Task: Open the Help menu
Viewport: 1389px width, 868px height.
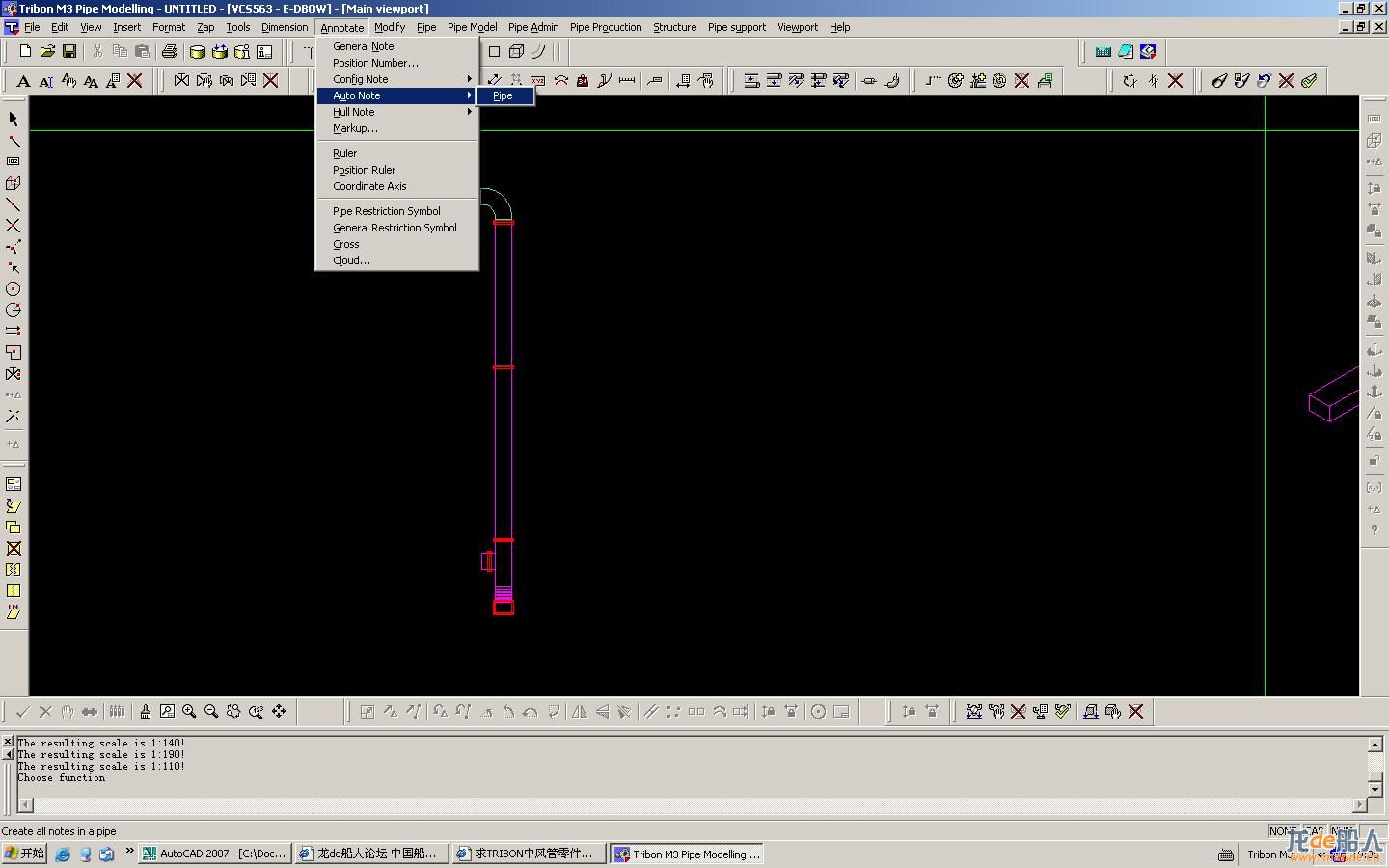Action: click(839, 27)
